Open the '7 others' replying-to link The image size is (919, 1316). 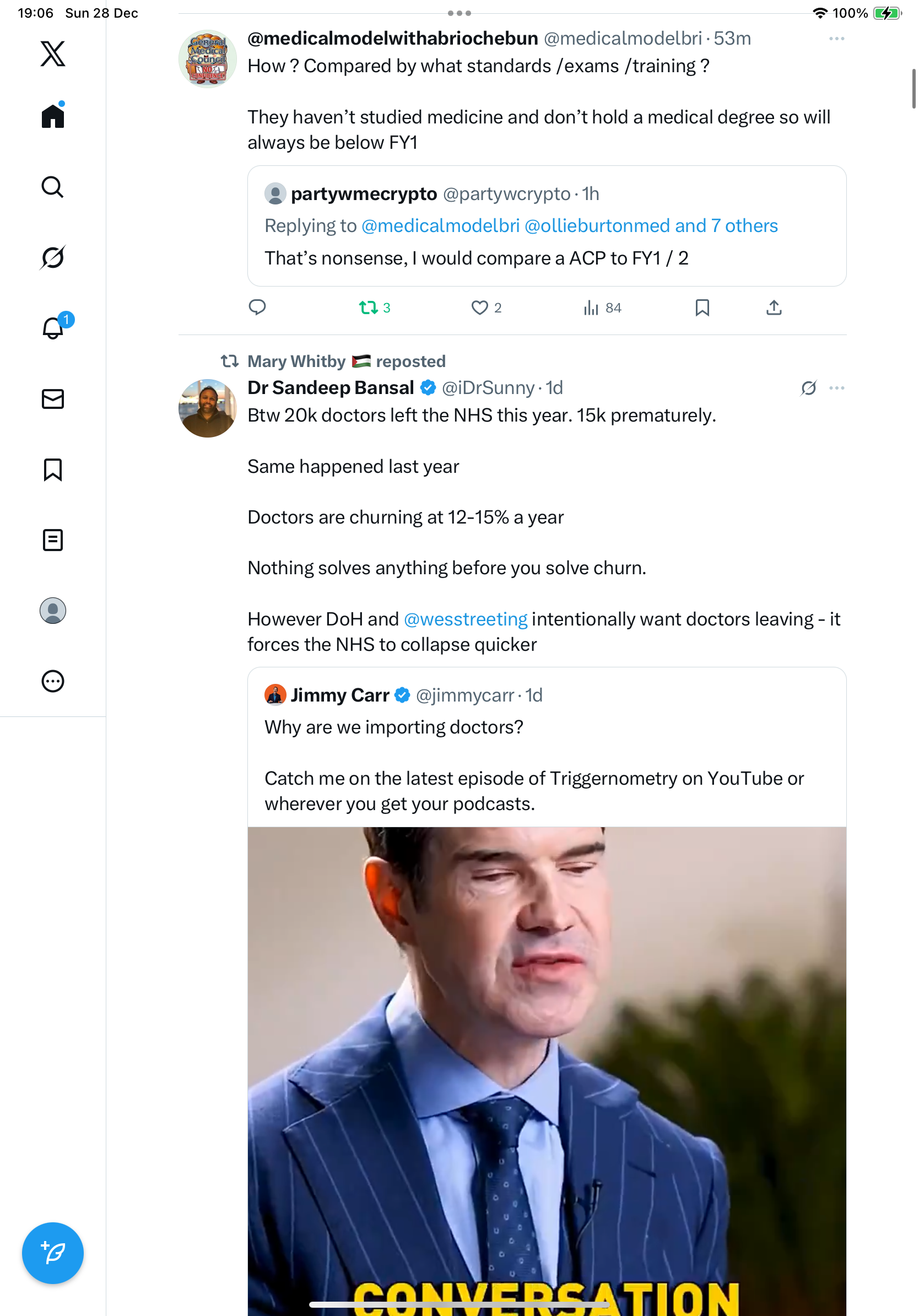[744, 226]
